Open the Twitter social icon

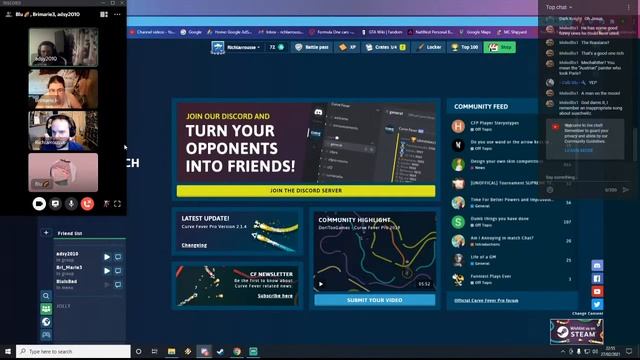point(597,304)
